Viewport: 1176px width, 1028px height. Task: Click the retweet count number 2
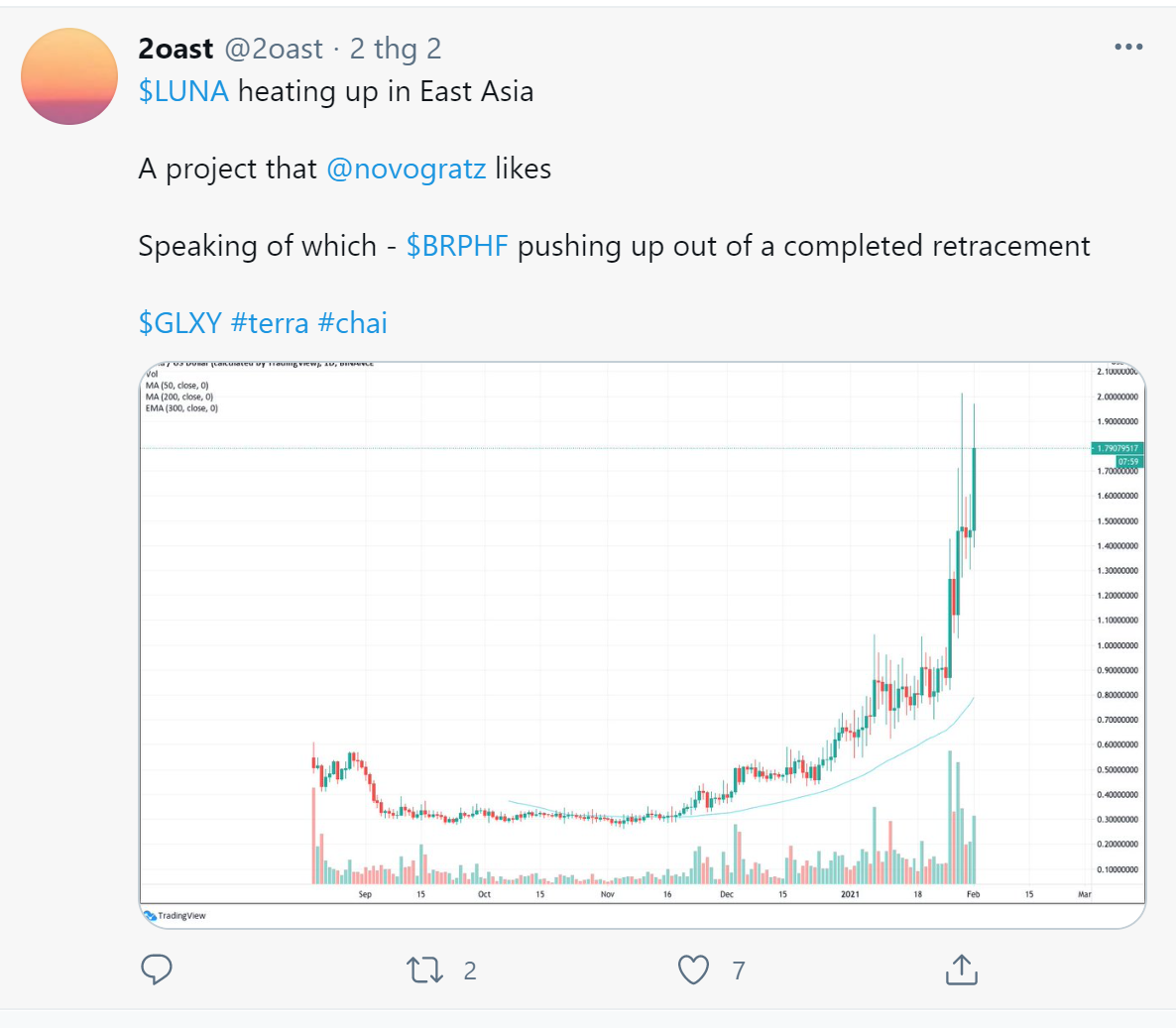(470, 971)
